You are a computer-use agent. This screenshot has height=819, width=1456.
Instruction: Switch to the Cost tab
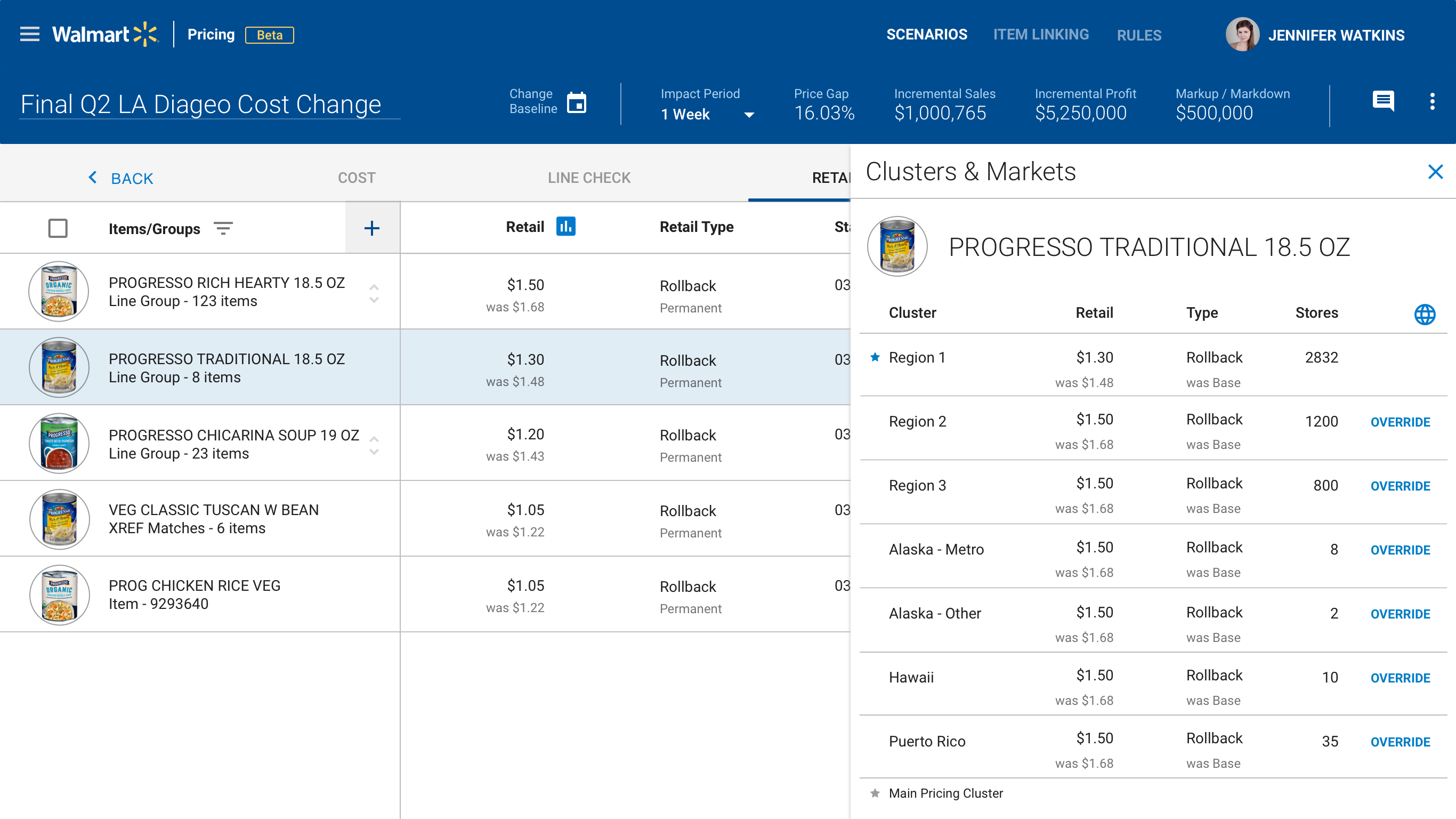tap(357, 178)
